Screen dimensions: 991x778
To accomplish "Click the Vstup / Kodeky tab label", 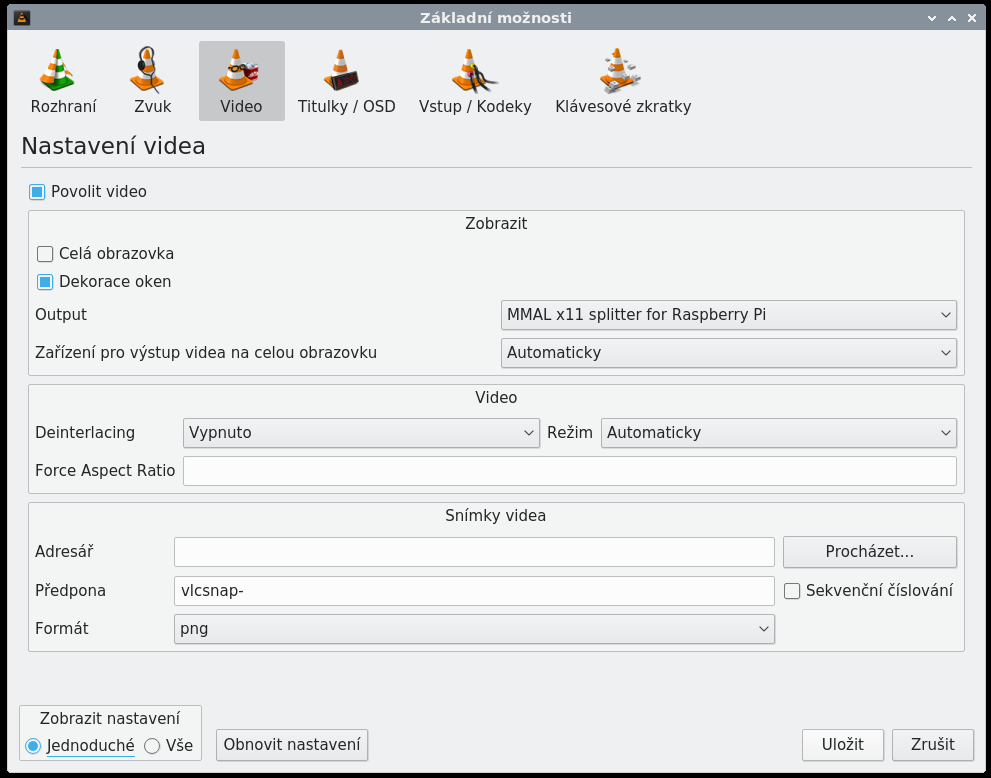I will pos(475,106).
